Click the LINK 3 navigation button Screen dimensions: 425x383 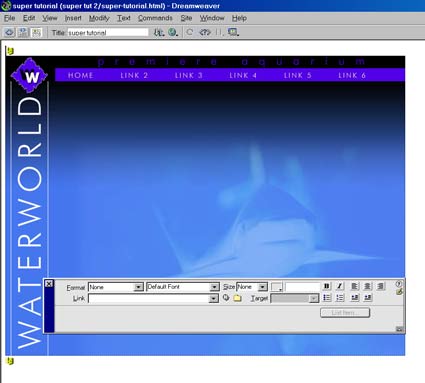(x=189, y=75)
